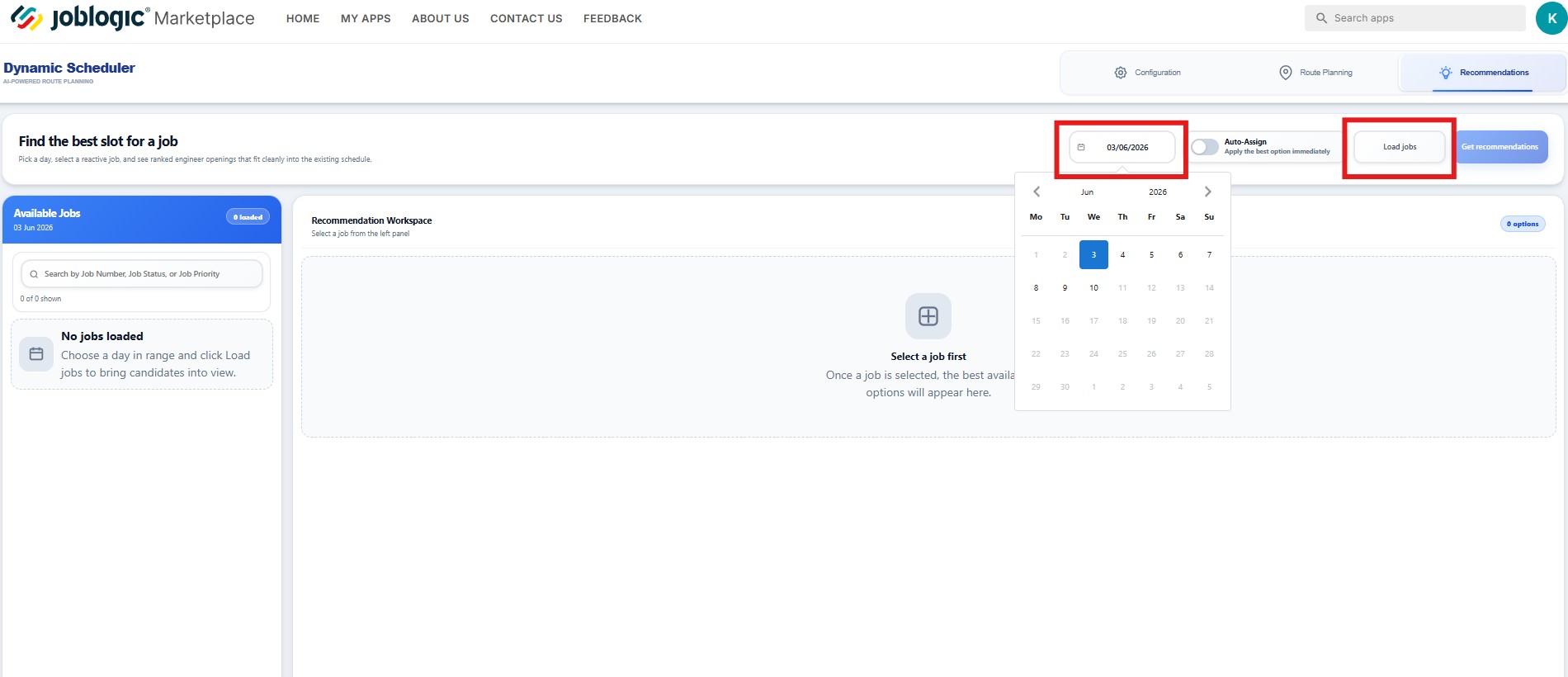Open the user profile avatar K
This screenshot has width=1568, height=677.
(x=1551, y=18)
